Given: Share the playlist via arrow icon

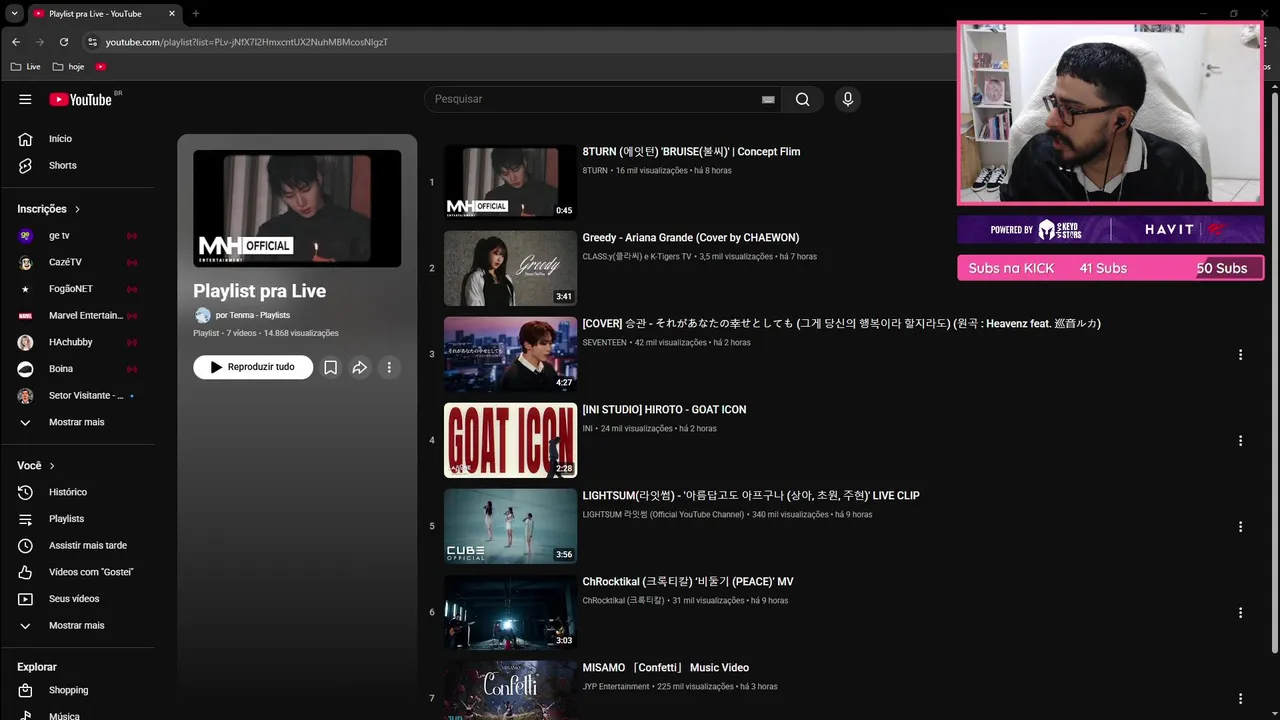Looking at the screenshot, I should point(360,367).
